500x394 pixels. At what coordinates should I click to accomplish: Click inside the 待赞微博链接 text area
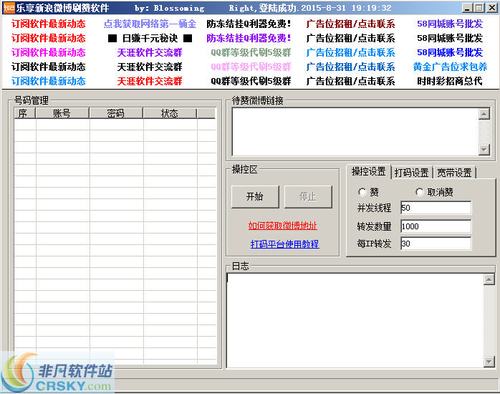(355, 132)
